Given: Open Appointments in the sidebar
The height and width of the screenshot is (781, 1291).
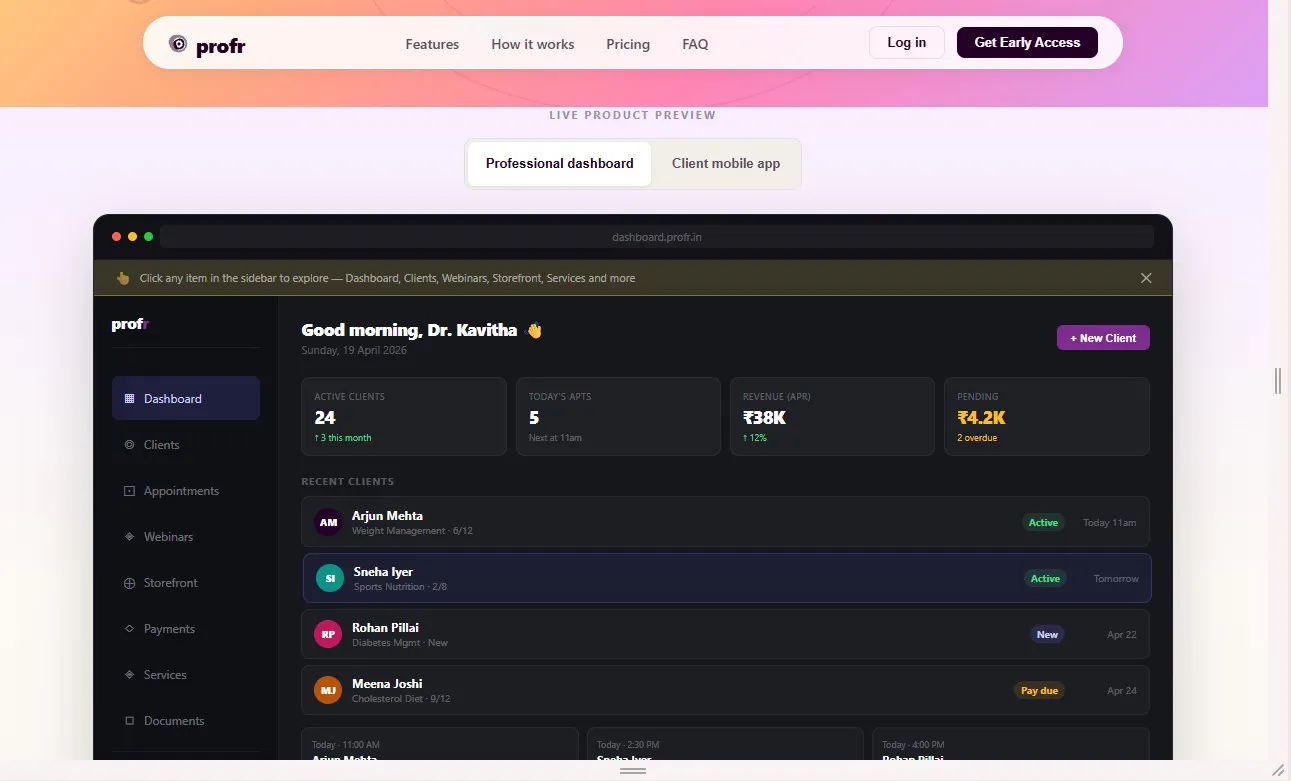Looking at the screenshot, I should [x=186, y=491].
